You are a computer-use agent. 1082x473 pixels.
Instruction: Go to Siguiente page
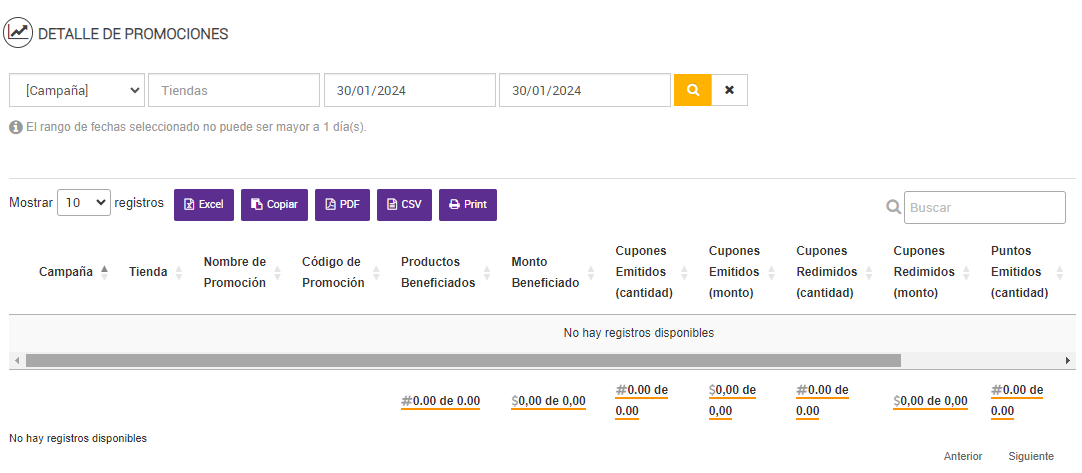pos(1031,456)
